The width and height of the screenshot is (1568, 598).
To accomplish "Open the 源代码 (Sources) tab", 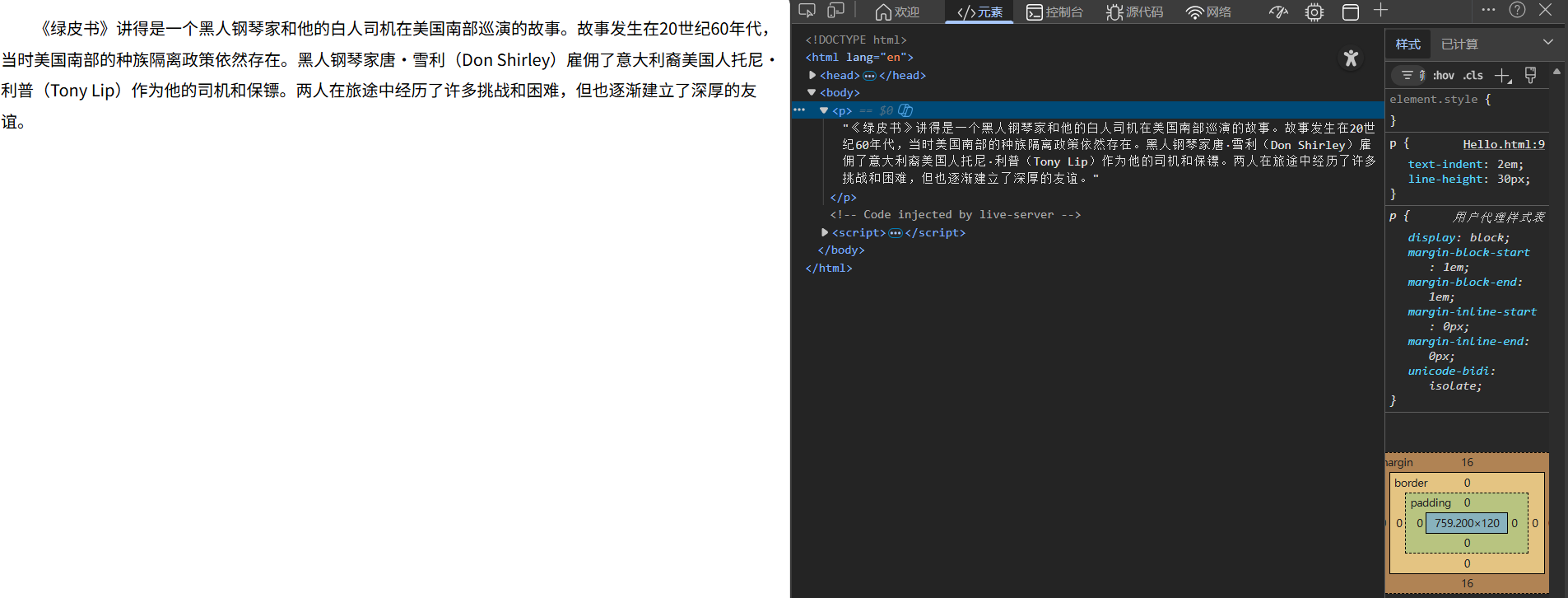I will pos(1134,12).
